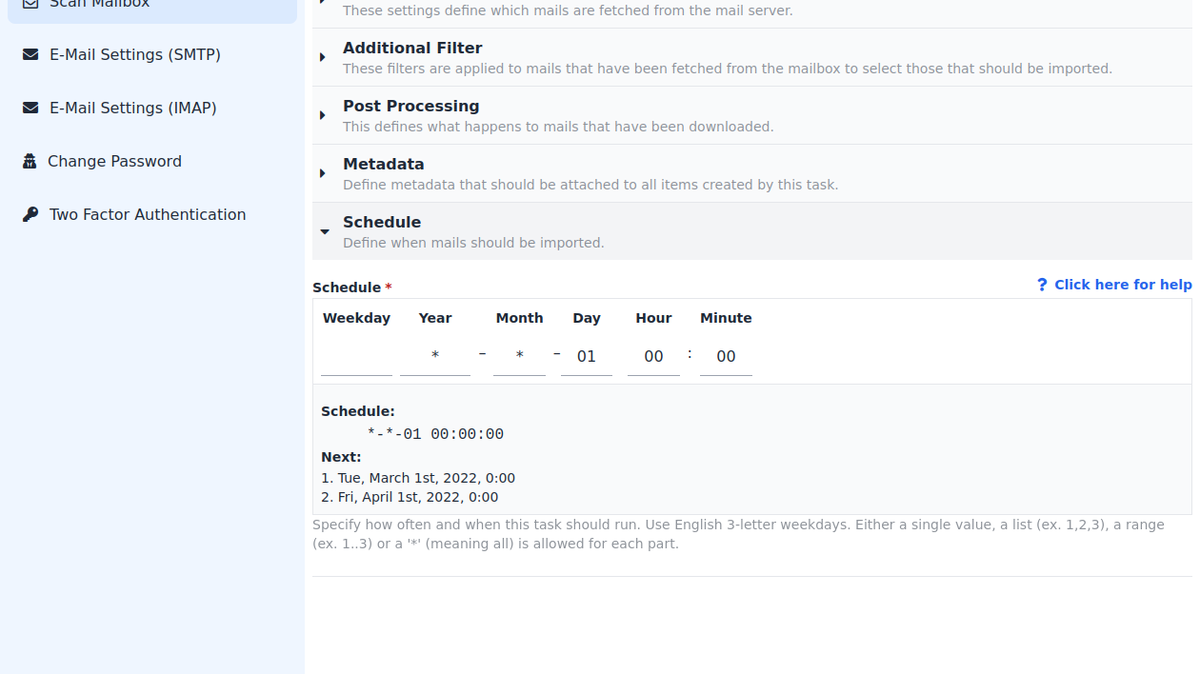This screenshot has width=1200, height=674.
Task: Focus the Year schedule field
Action: (435, 357)
